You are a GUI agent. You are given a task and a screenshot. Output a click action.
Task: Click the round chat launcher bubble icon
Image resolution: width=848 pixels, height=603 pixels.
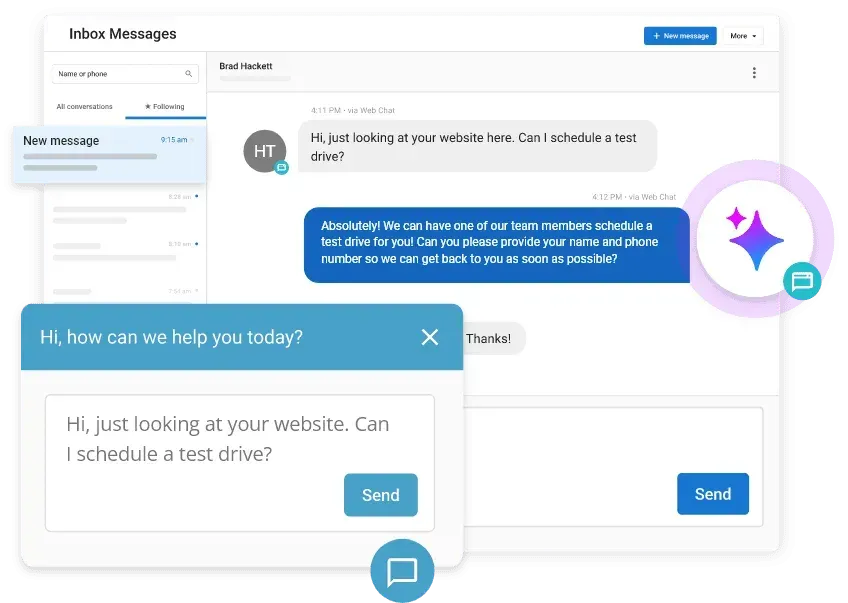coord(402,571)
